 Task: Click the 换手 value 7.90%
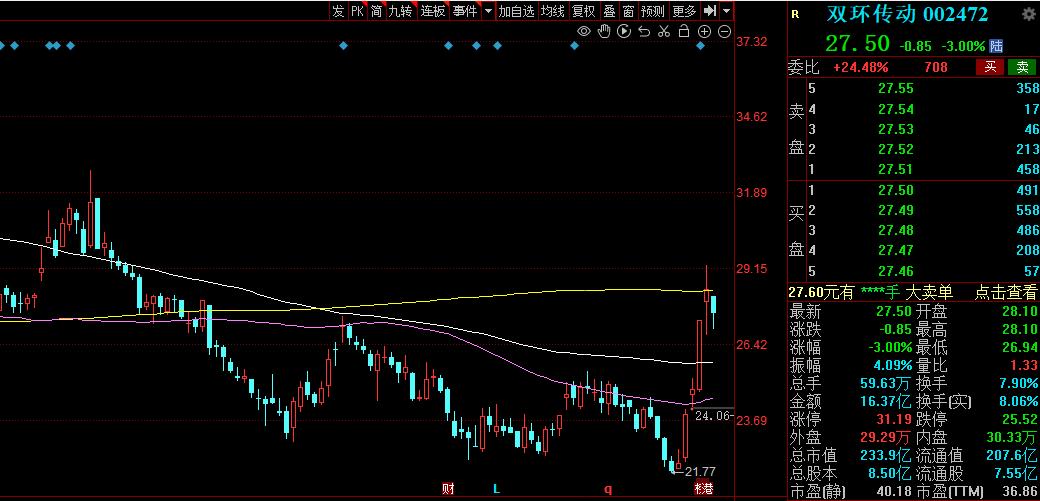click(x=1018, y=384)
